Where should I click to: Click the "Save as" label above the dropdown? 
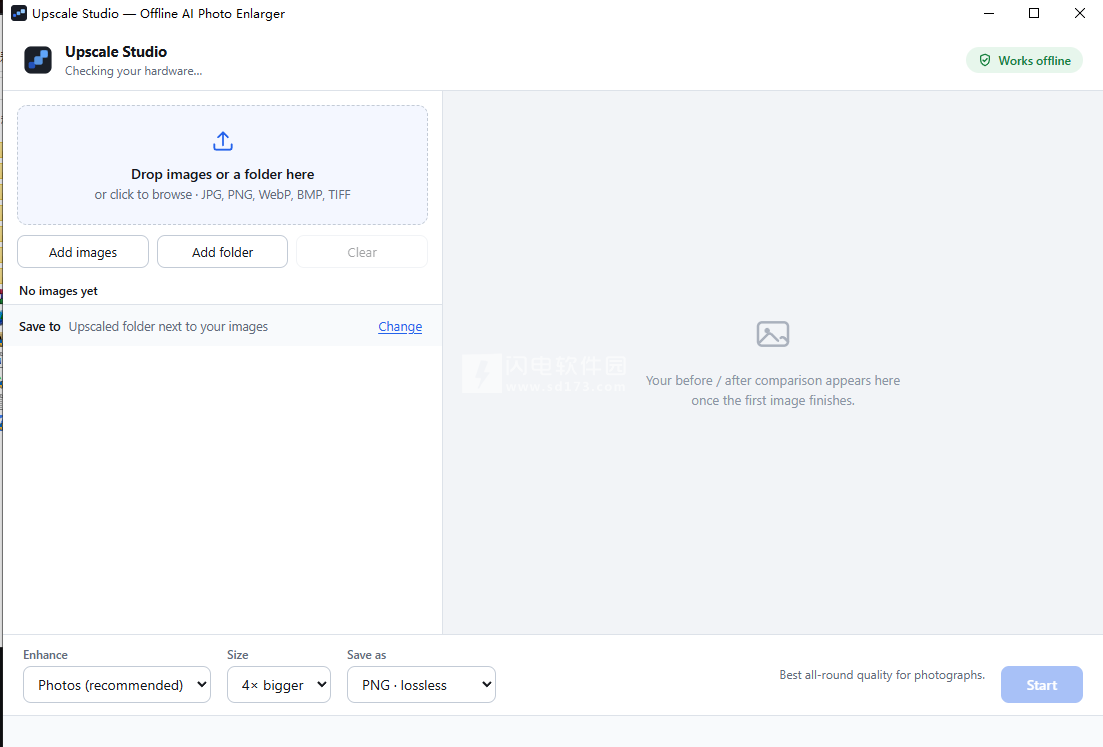[366, 655]
